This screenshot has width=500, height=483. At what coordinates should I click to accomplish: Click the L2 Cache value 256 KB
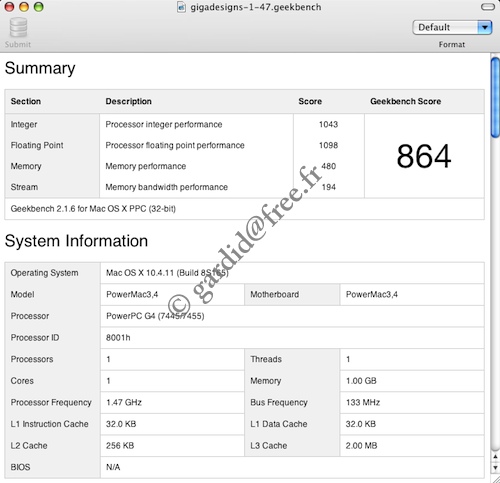click(x=120, y=446)
